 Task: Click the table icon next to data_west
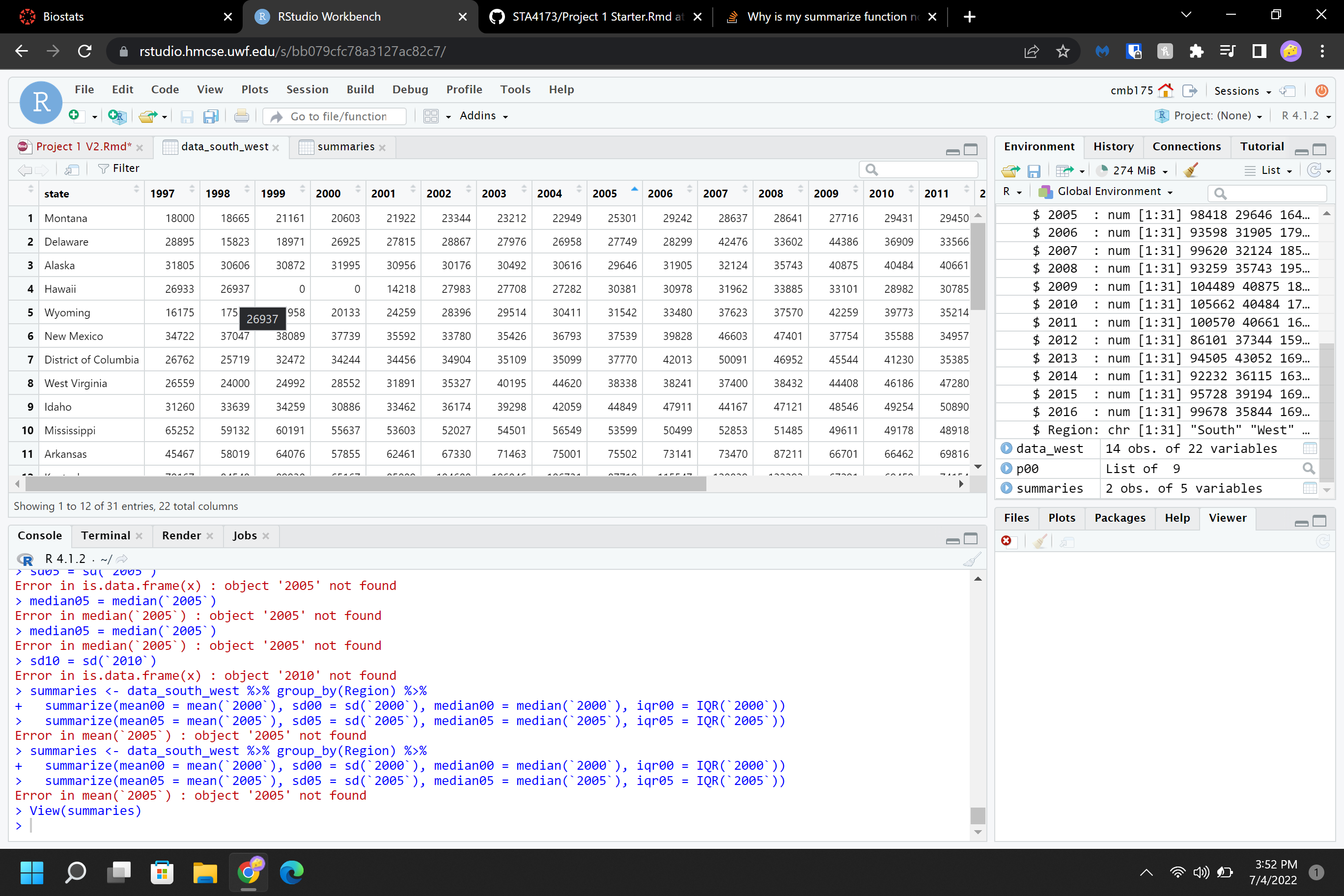pyautogui.click(x=1309, y=448)
